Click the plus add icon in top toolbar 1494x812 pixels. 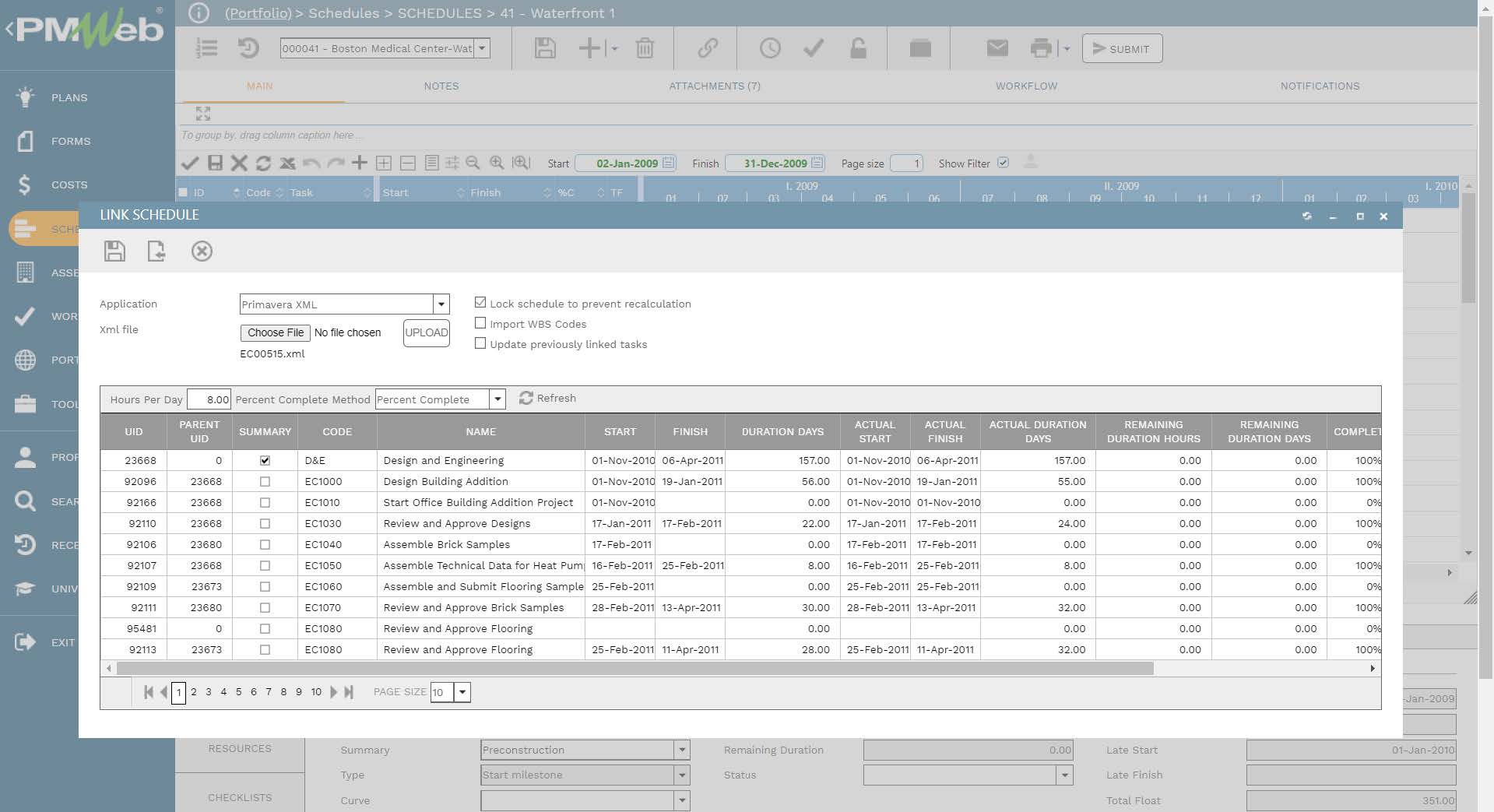pos(589,48)
